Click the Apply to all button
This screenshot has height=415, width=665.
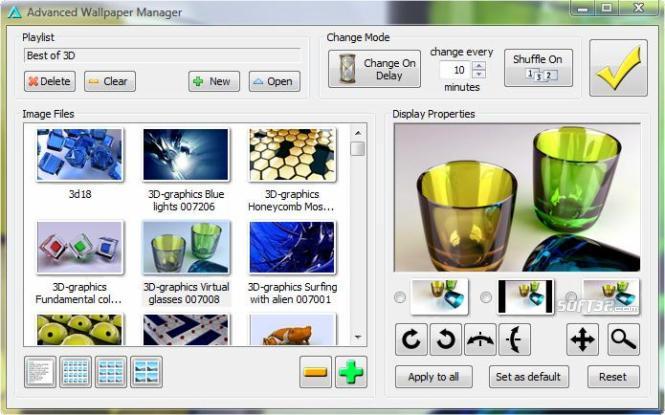coord(433,376)
